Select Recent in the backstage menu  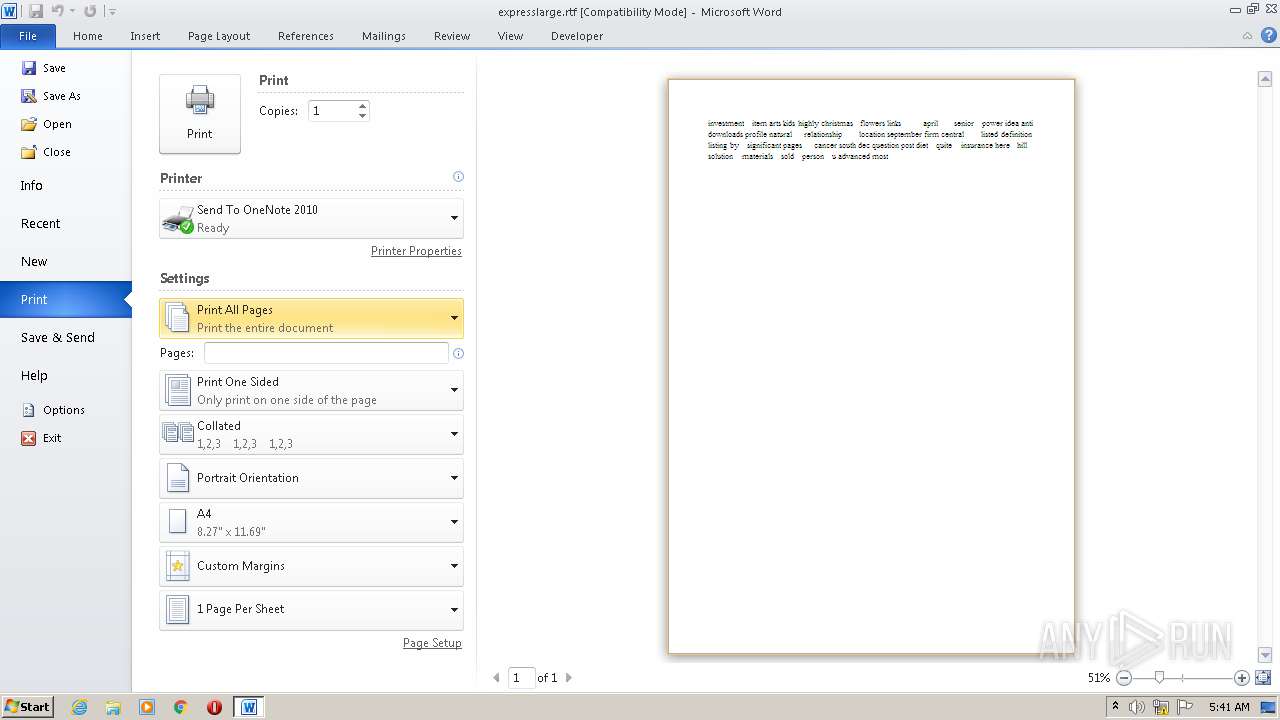tap(65, 224)
